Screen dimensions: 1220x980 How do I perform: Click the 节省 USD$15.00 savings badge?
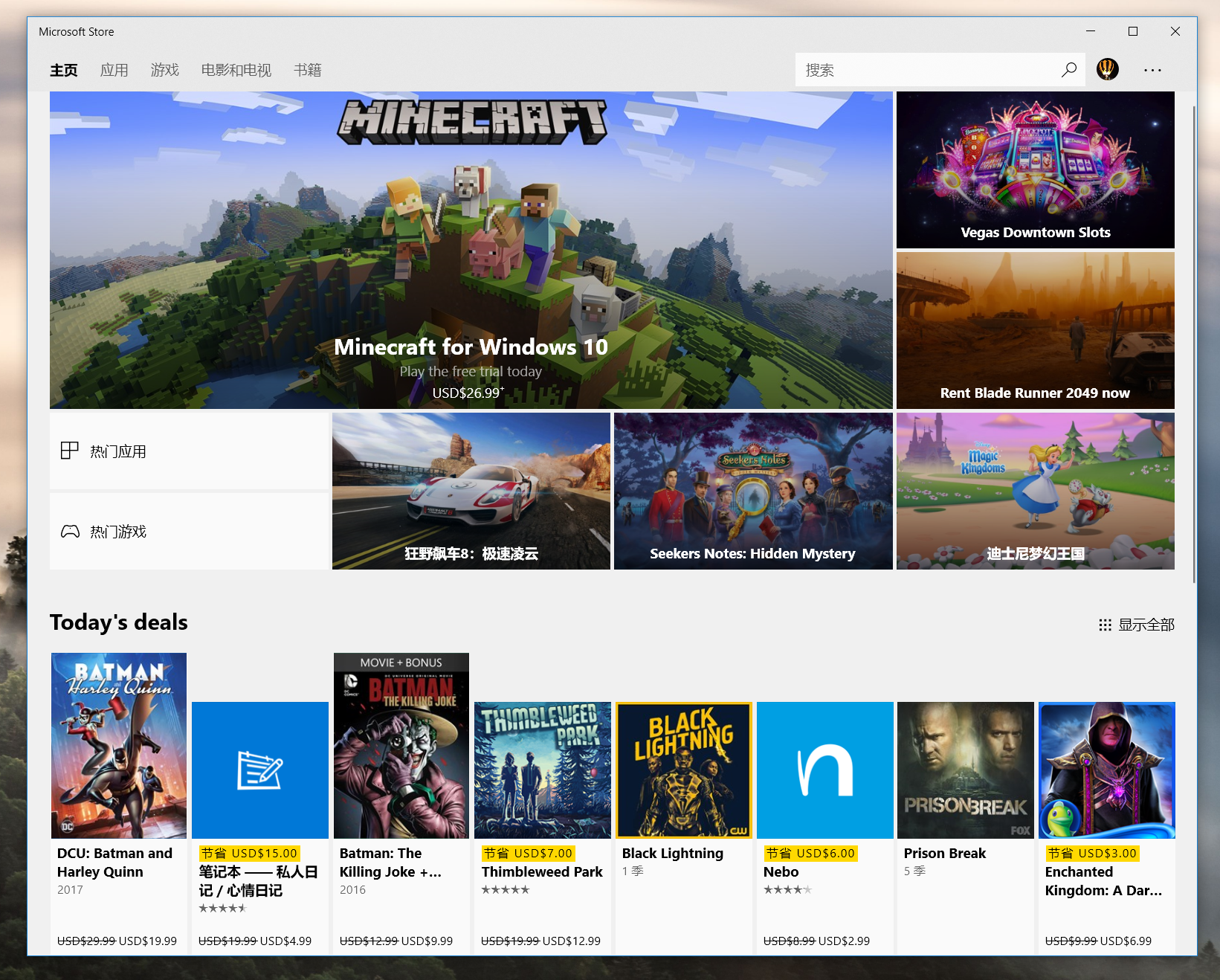click(x=249, y=854)
